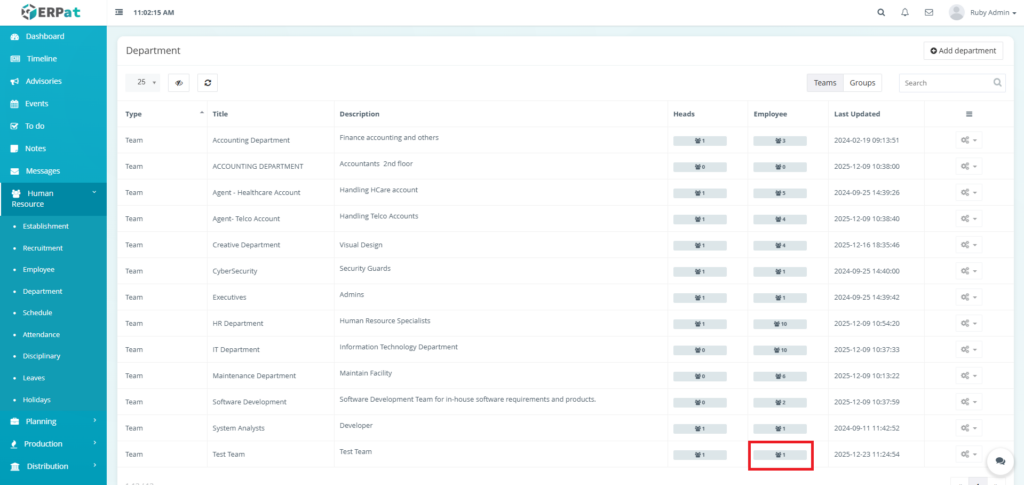Click the Test Team employee count badge
The width and height of the screenshot is (1024, 485).
tap(780, 455)
